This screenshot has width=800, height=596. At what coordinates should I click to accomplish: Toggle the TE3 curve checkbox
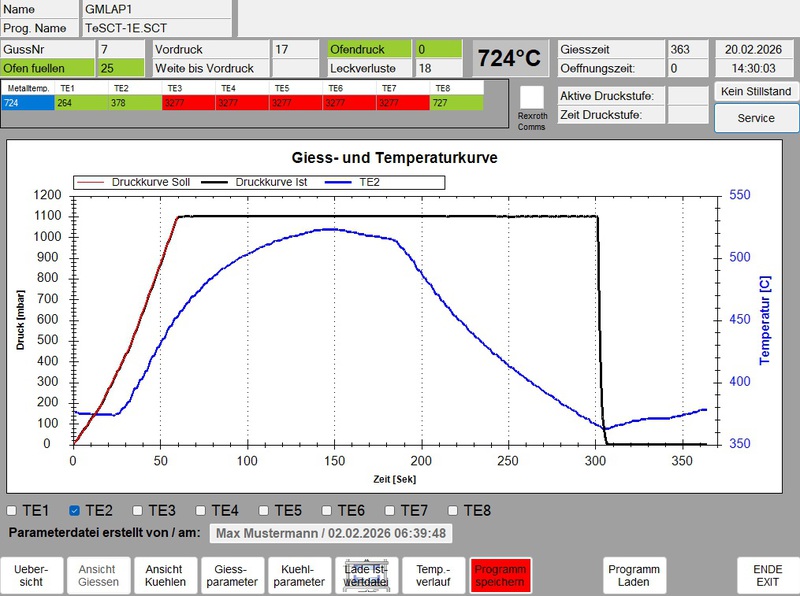coord(138,511)
